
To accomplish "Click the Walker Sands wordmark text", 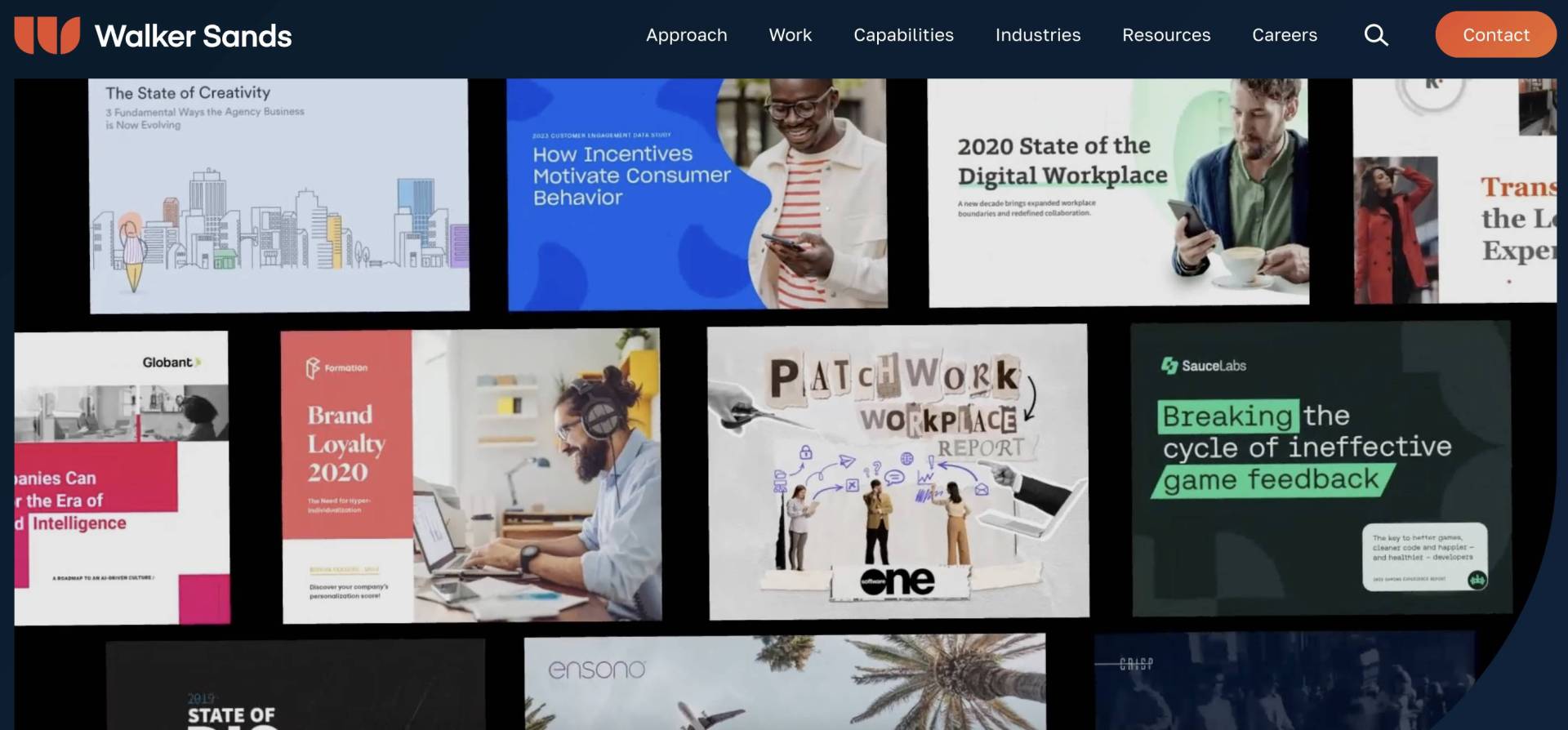I will point(193,36).
